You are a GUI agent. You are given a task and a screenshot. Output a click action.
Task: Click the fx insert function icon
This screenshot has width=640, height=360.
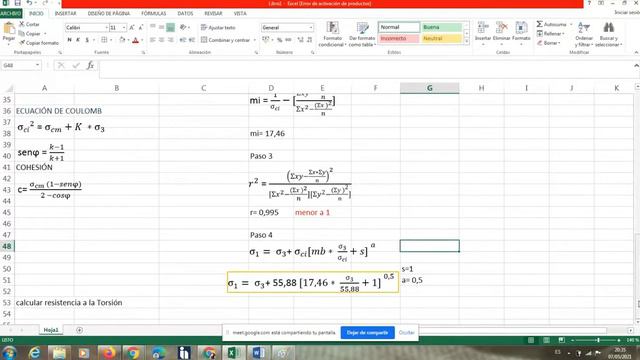pos(90,65)
